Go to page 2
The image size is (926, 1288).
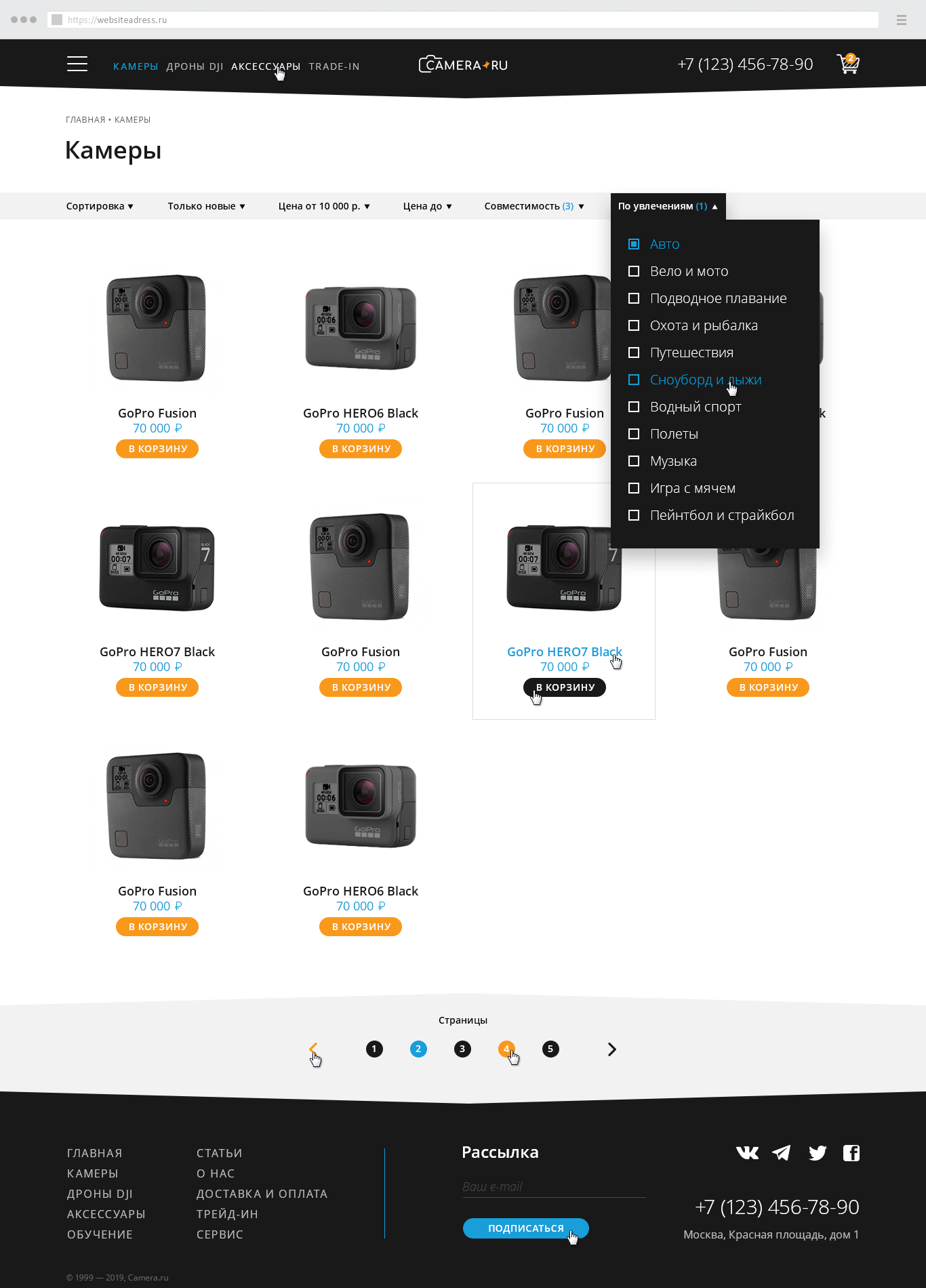(418, 1049)
